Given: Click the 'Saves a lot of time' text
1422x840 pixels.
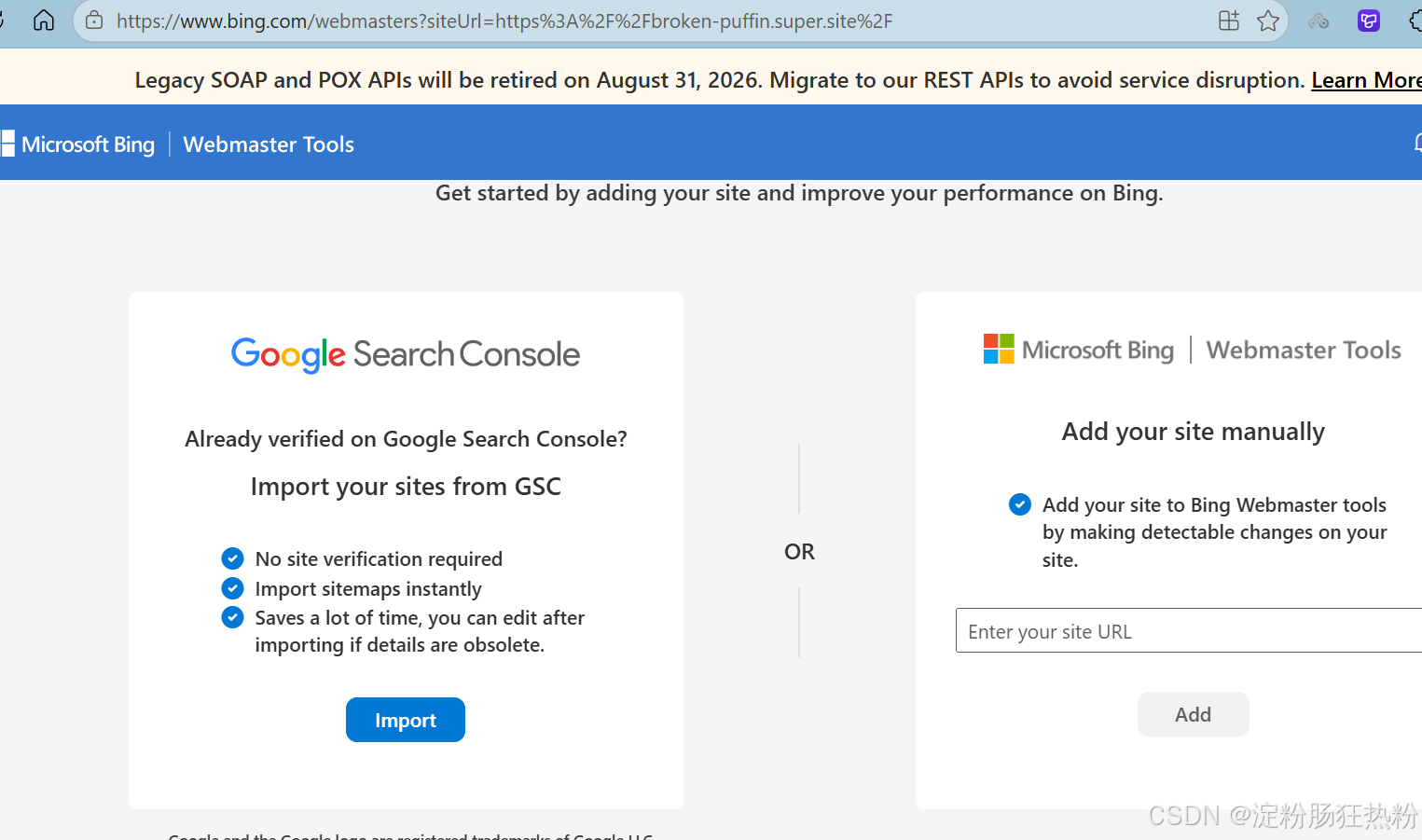Looking at the screenshot, I should (420, 631).
